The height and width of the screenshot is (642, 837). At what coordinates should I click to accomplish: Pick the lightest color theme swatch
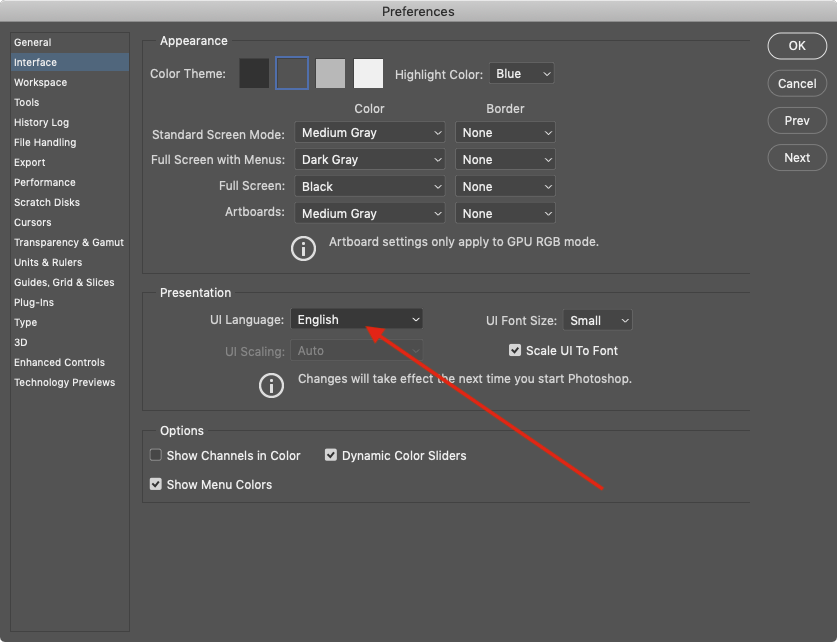(368, 74)
